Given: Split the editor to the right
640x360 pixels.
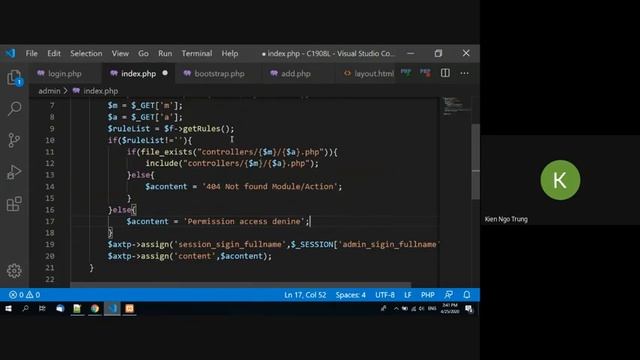Looking at the screenshot, I should 445,73.
